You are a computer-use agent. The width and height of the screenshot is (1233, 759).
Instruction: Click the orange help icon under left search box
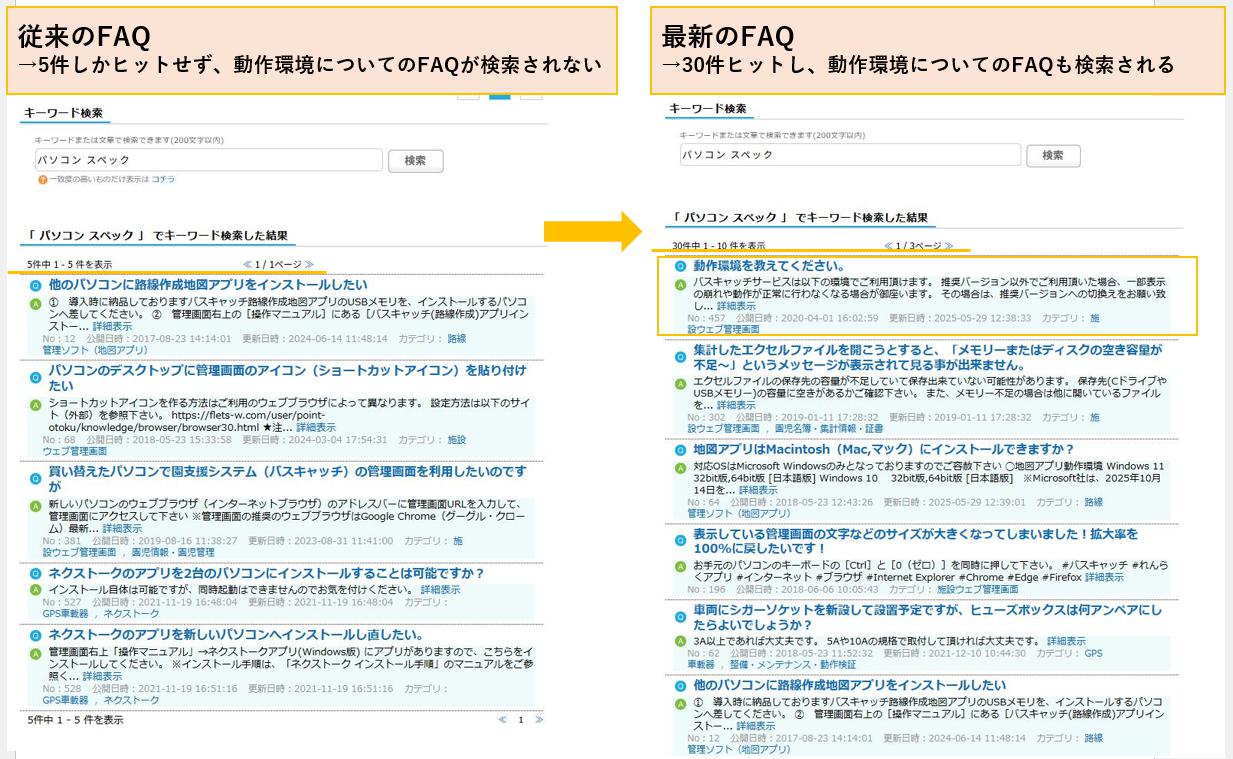pos(42,179)
